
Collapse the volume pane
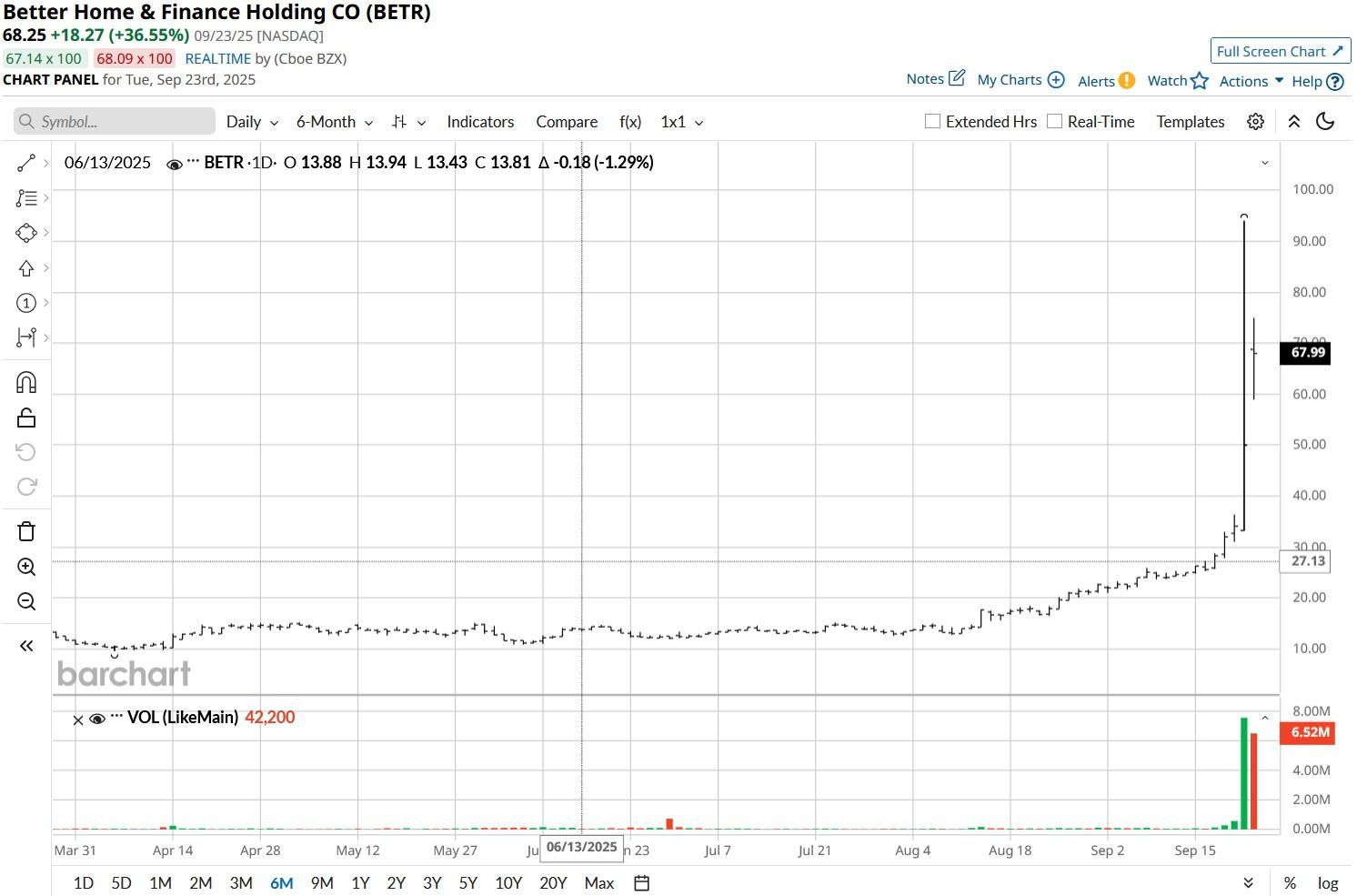(1264, 719)
